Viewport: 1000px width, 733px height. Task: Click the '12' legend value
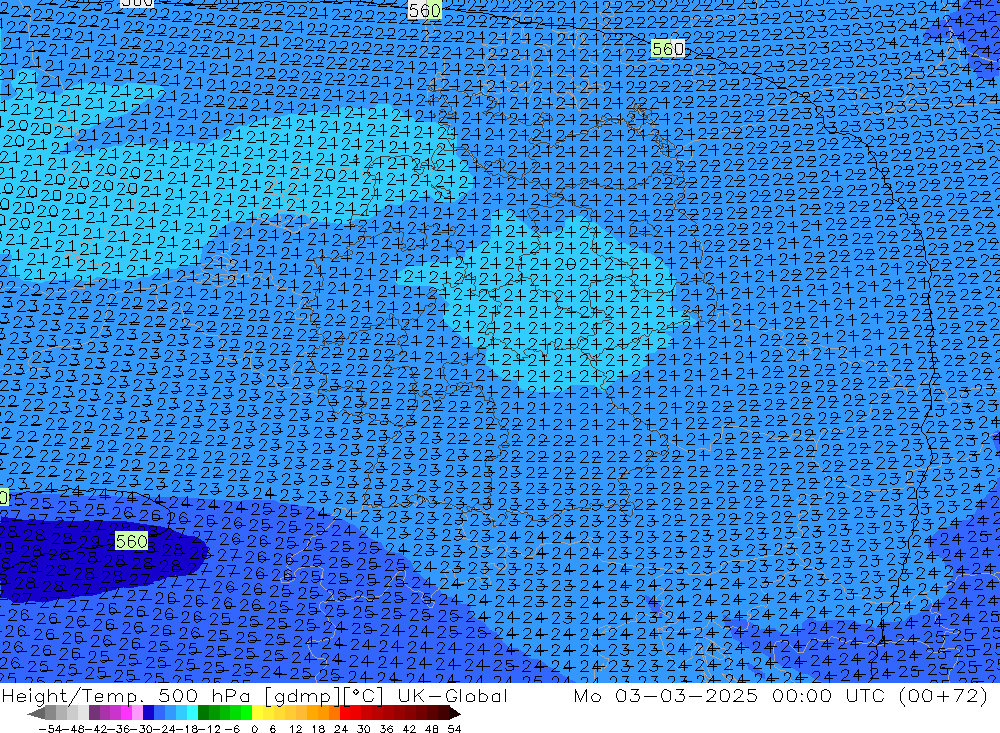coord(295,729)
